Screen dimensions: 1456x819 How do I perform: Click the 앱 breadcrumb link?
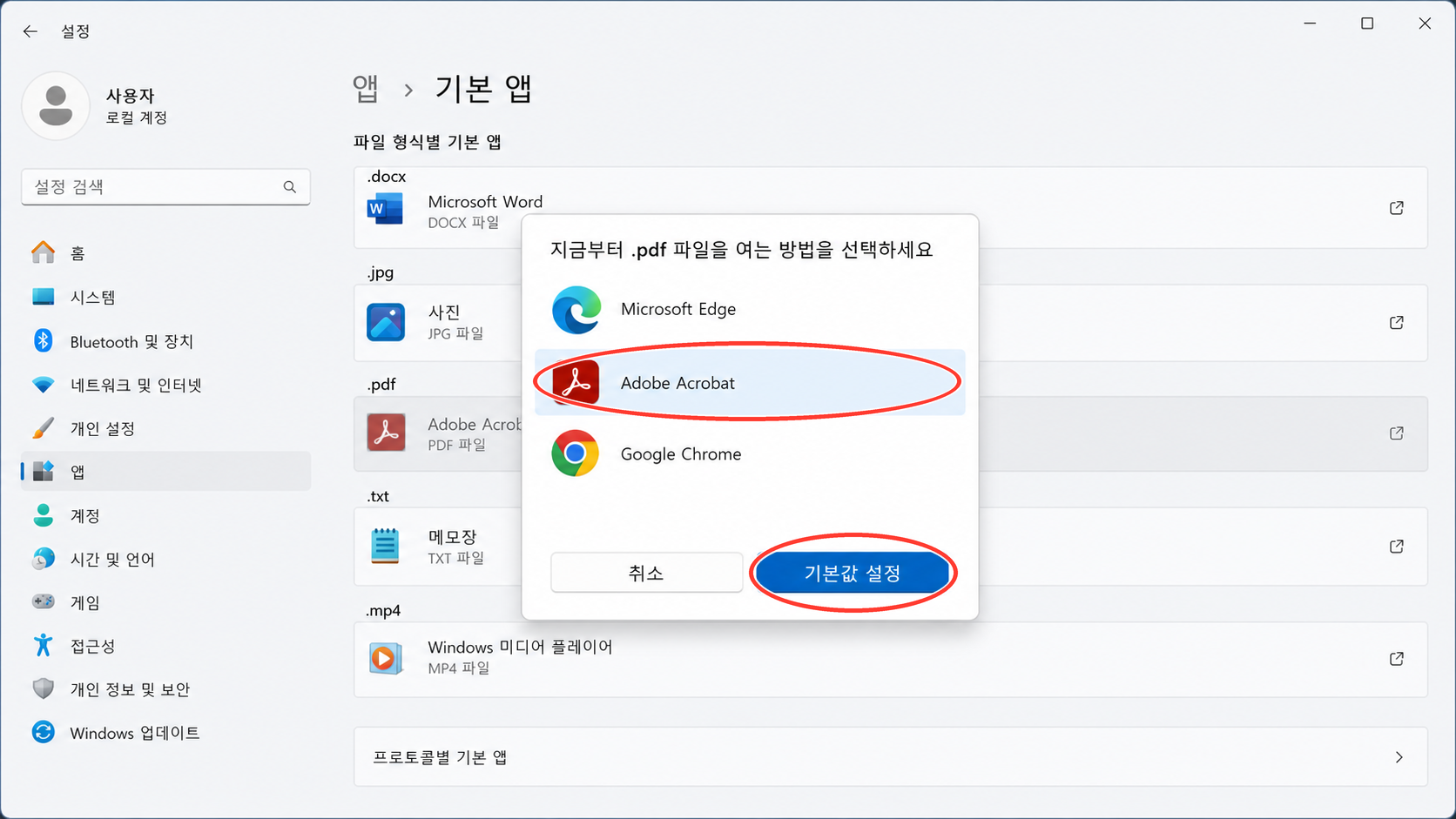point(366,89)
